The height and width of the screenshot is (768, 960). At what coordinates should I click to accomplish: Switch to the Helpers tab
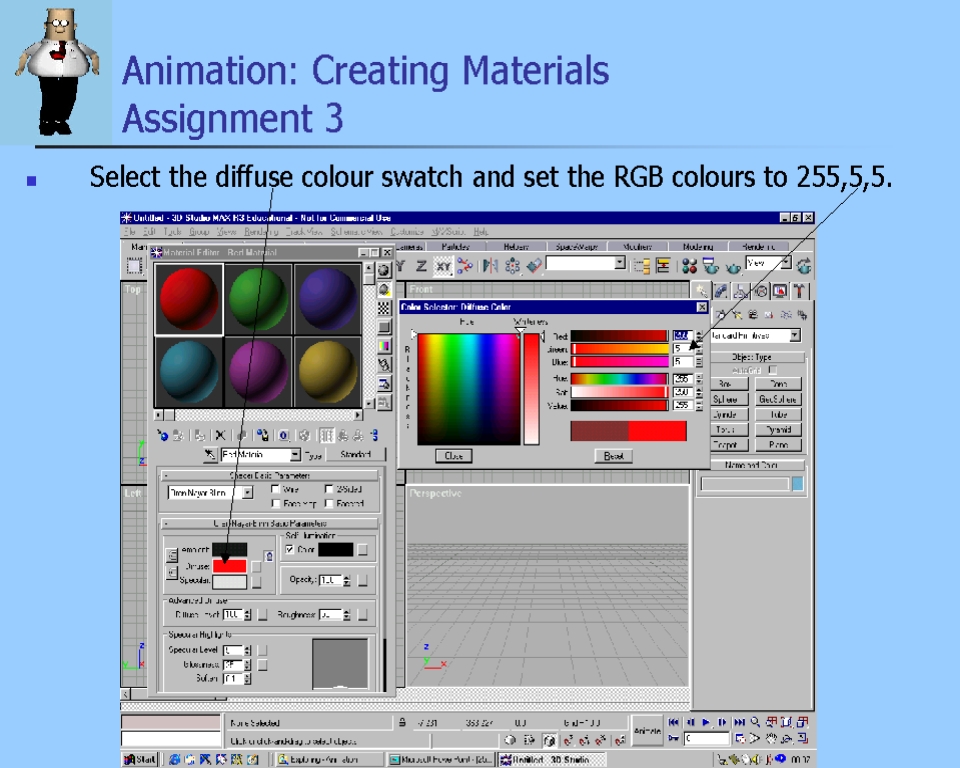516,246
